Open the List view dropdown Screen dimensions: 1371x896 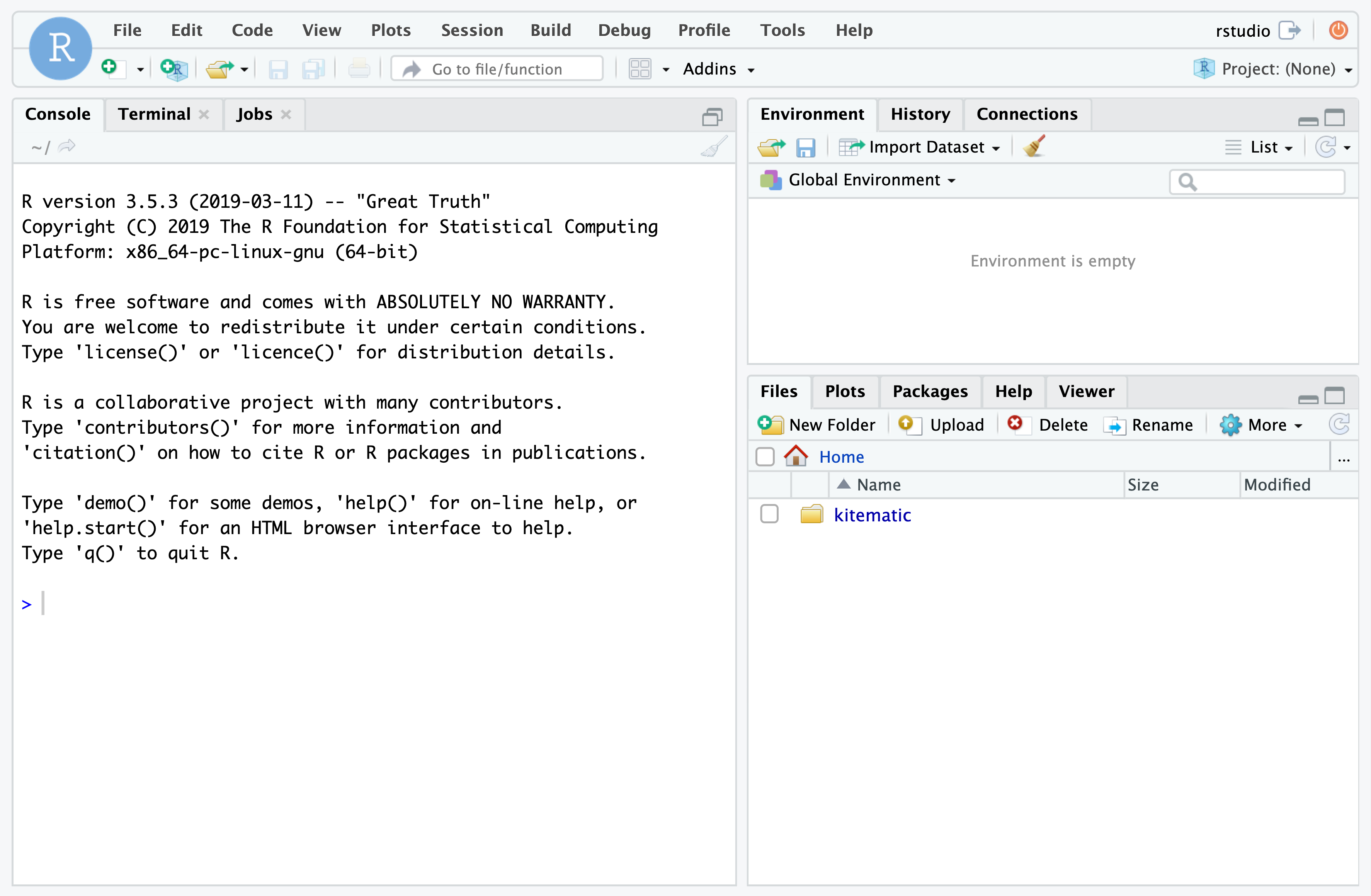[1259, 148]
